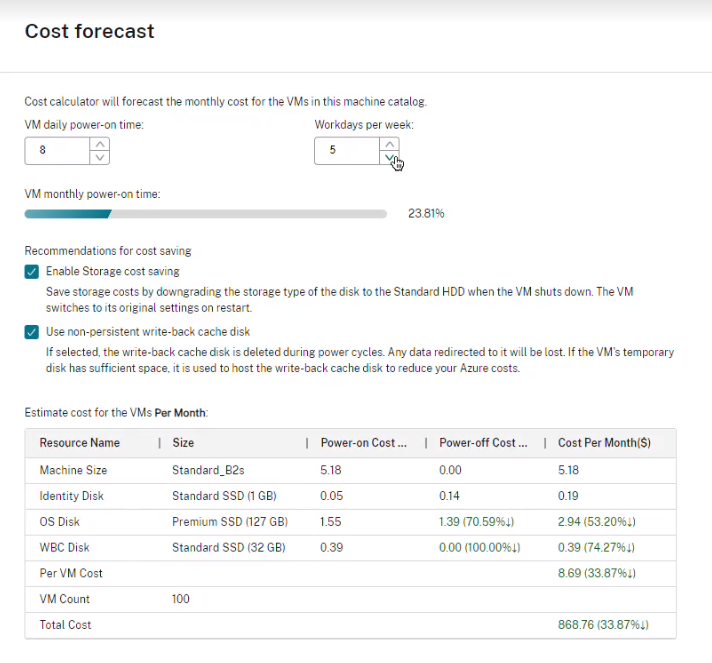Uncheck Use non-persistent write-back cache disk
This screenshot has height=663, width=712.
tap(32, 332)
